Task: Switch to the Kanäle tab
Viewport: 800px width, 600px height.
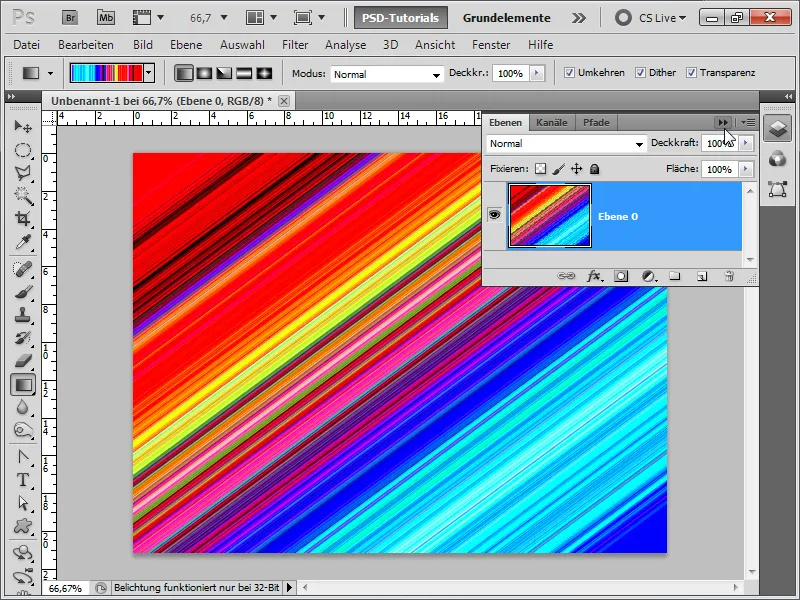Action: 552,122
